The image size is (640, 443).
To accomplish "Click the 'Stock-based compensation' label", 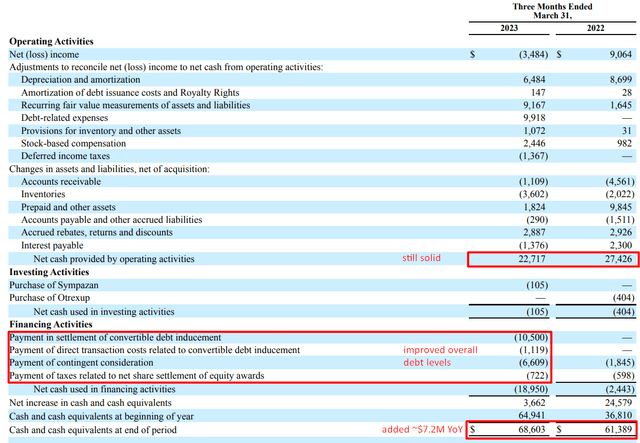I will (x=73, y=143).
